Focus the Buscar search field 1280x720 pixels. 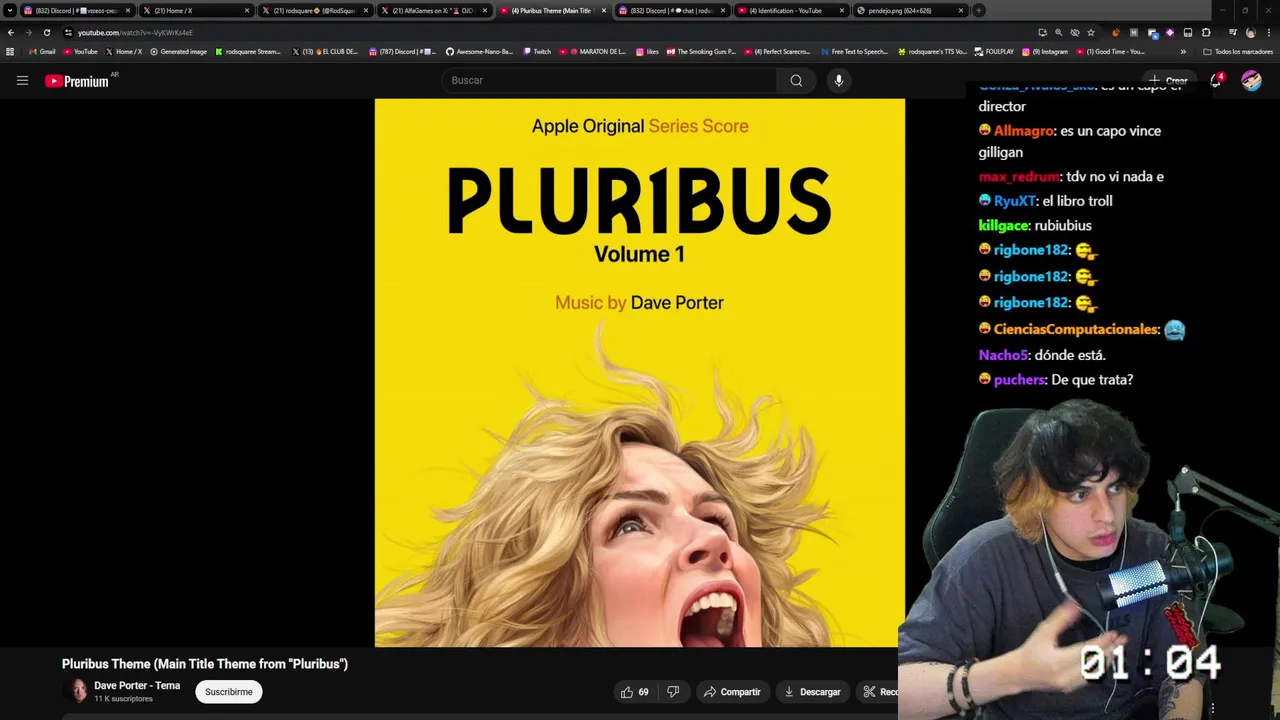click(x=610, y=80)
